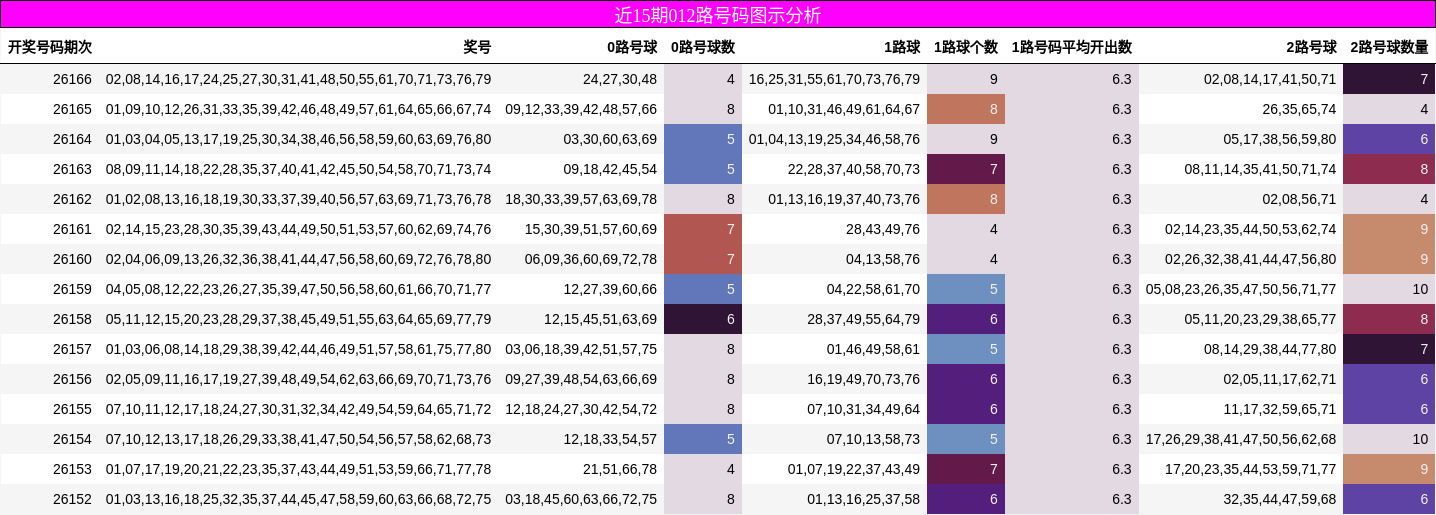Click 2路号球 cell 32,35,44,47,59,68
The image size is (1436, 515).
1280,499
